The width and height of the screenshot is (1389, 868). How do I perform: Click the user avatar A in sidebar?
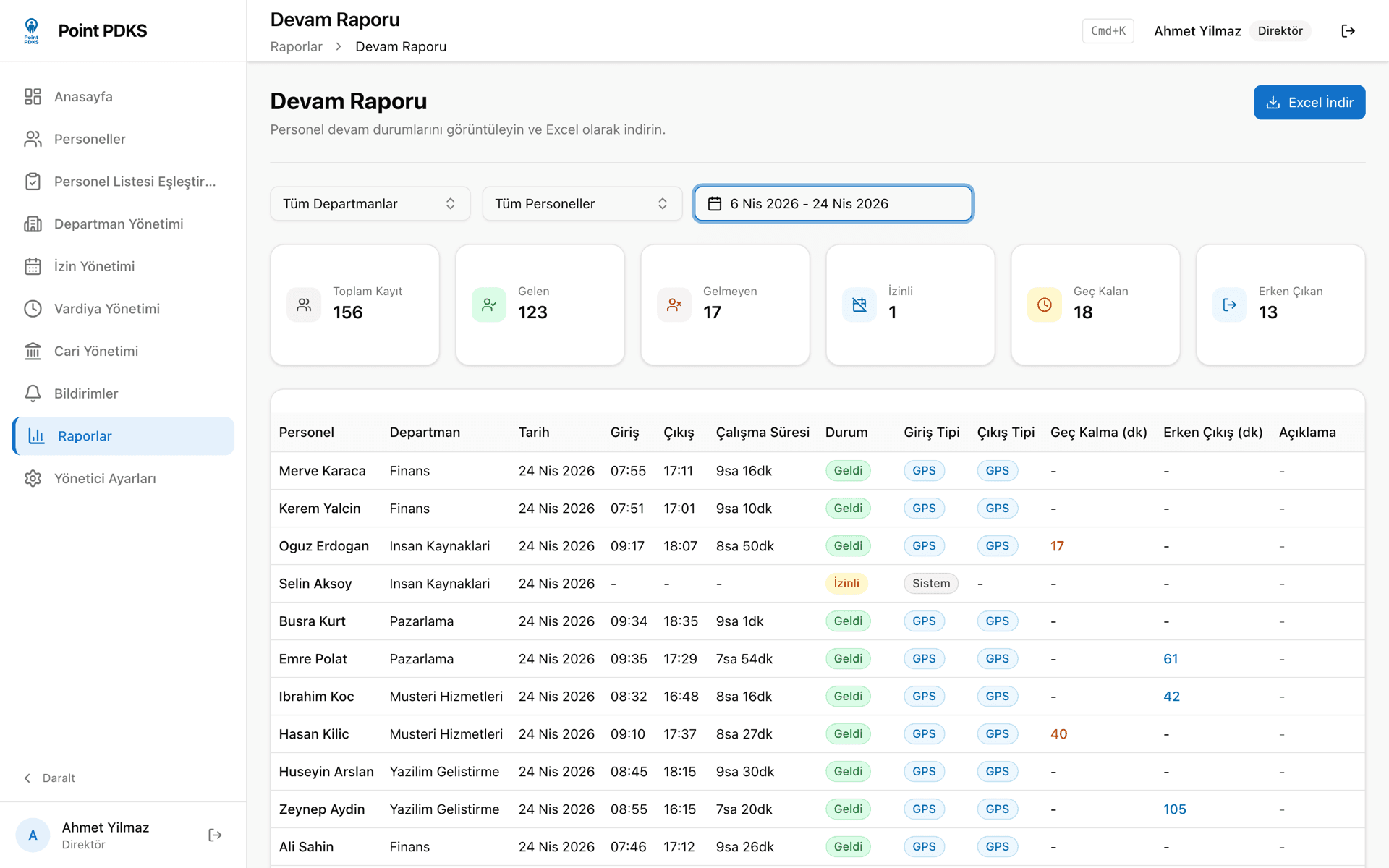tap(33, 835)
